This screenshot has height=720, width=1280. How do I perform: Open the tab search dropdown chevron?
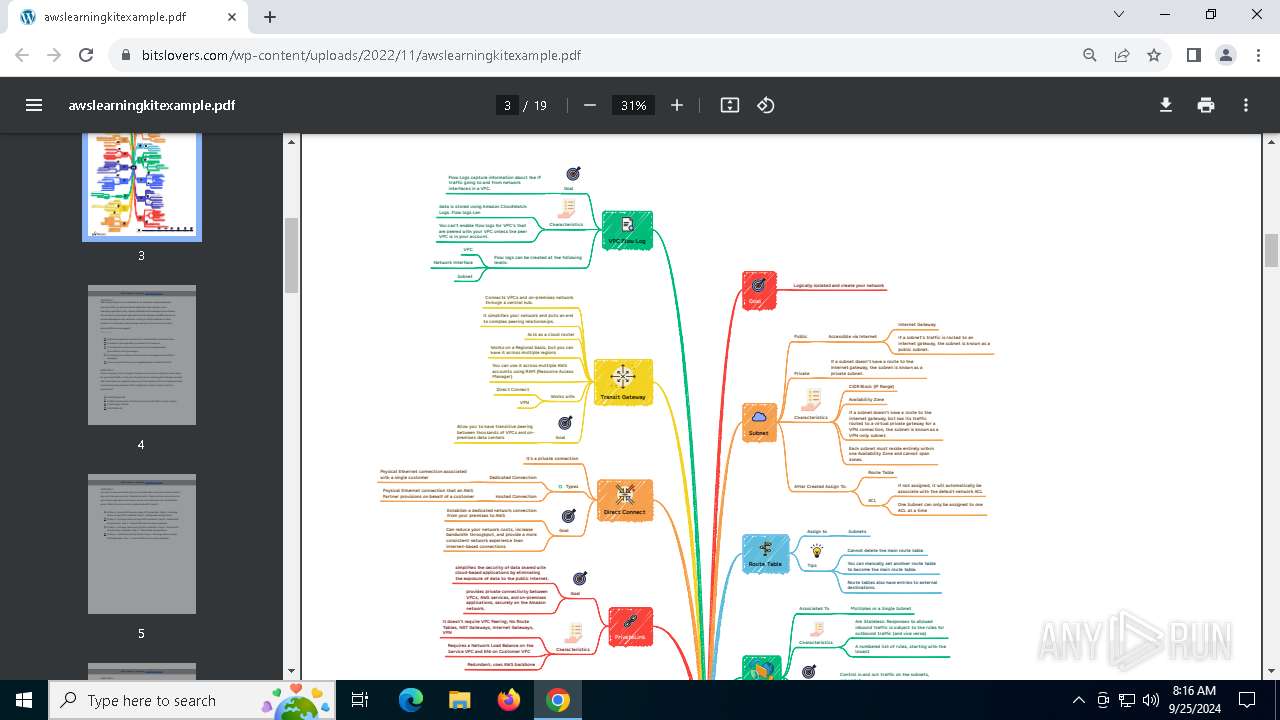pos(1120,14)
